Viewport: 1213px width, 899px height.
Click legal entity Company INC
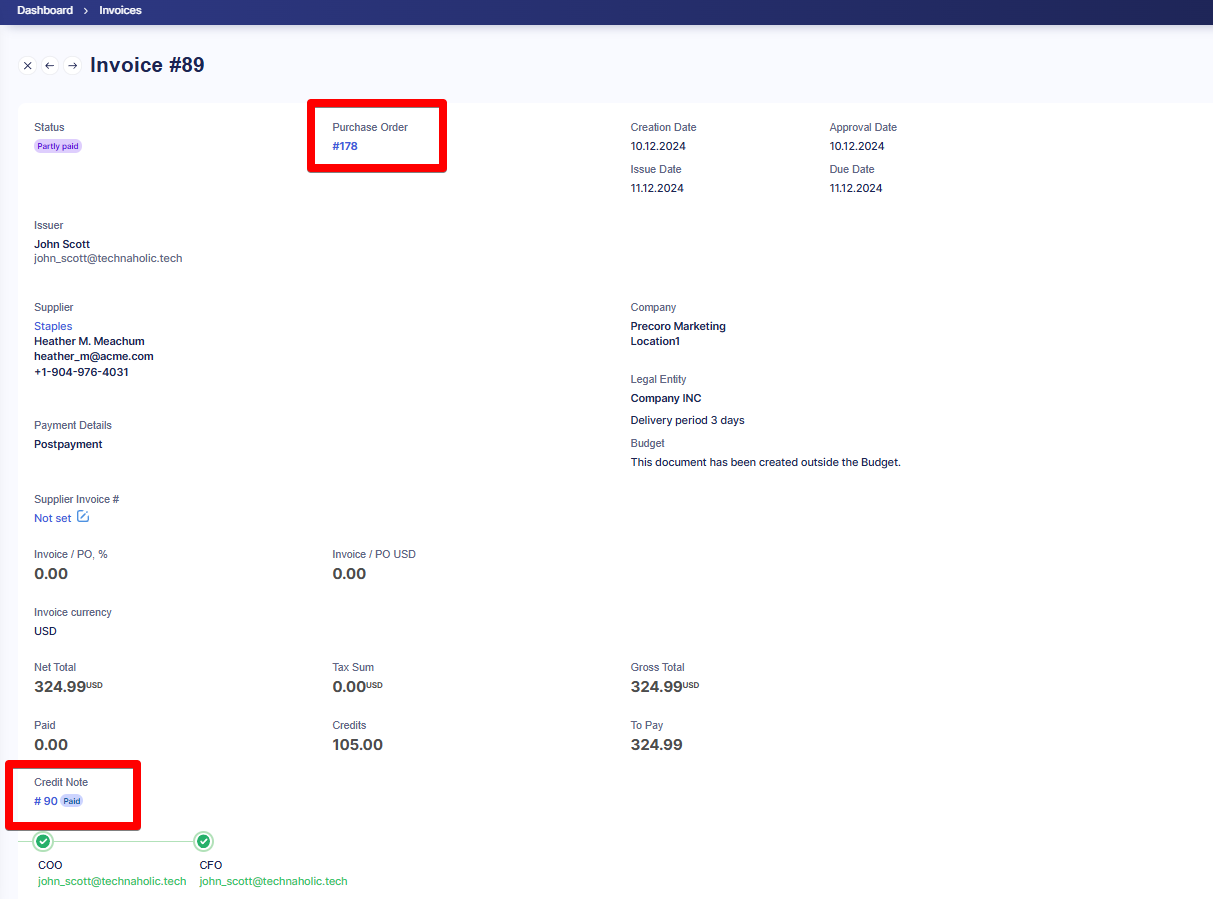pyautogui.click(x=666, y=398)
